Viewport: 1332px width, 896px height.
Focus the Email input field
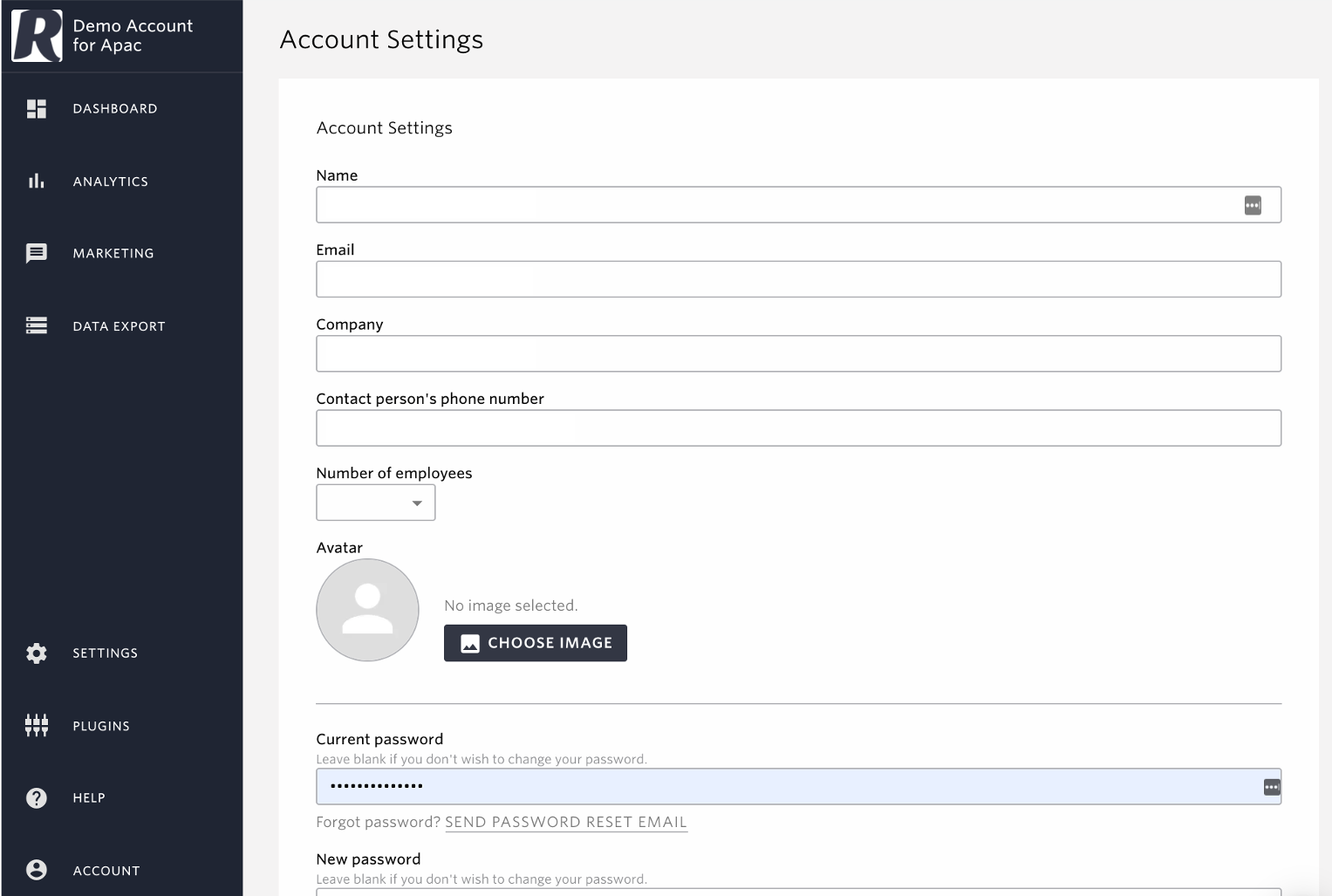(798, 279)
